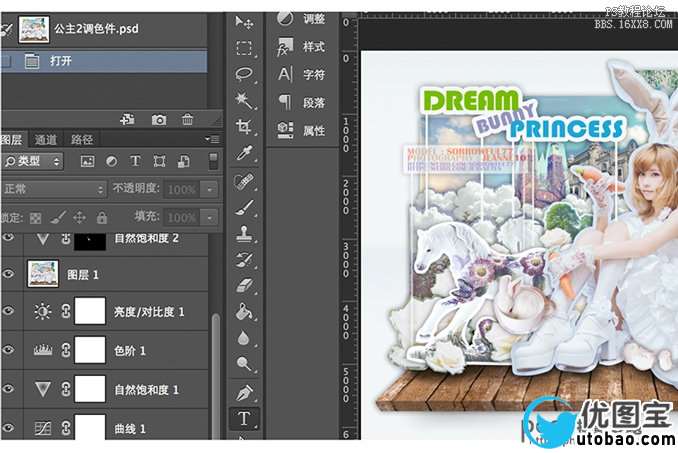Select the Paint Bucket tool
Image resolution: width=678 pixels, height=453 pixels.
[x=244, y=312]
